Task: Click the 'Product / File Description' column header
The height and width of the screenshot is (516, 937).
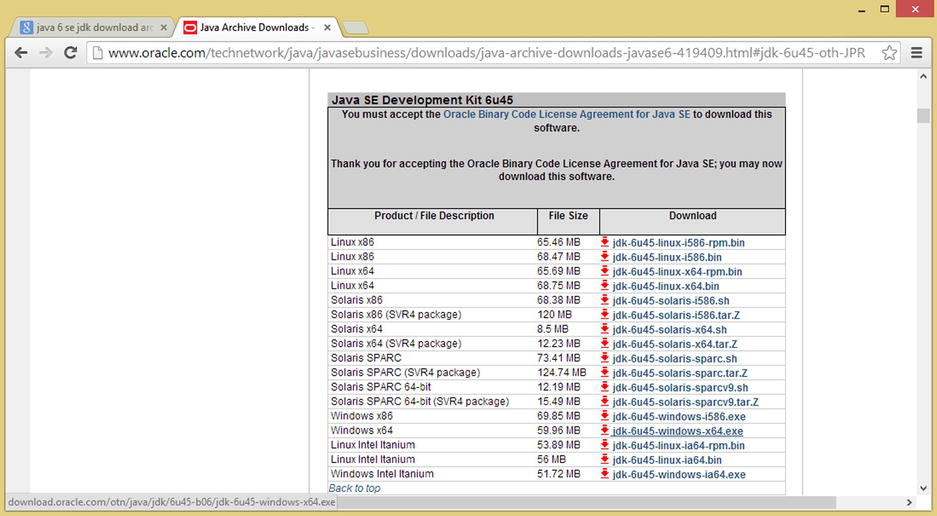Action: pyautogui.click(x=434, y=216)
